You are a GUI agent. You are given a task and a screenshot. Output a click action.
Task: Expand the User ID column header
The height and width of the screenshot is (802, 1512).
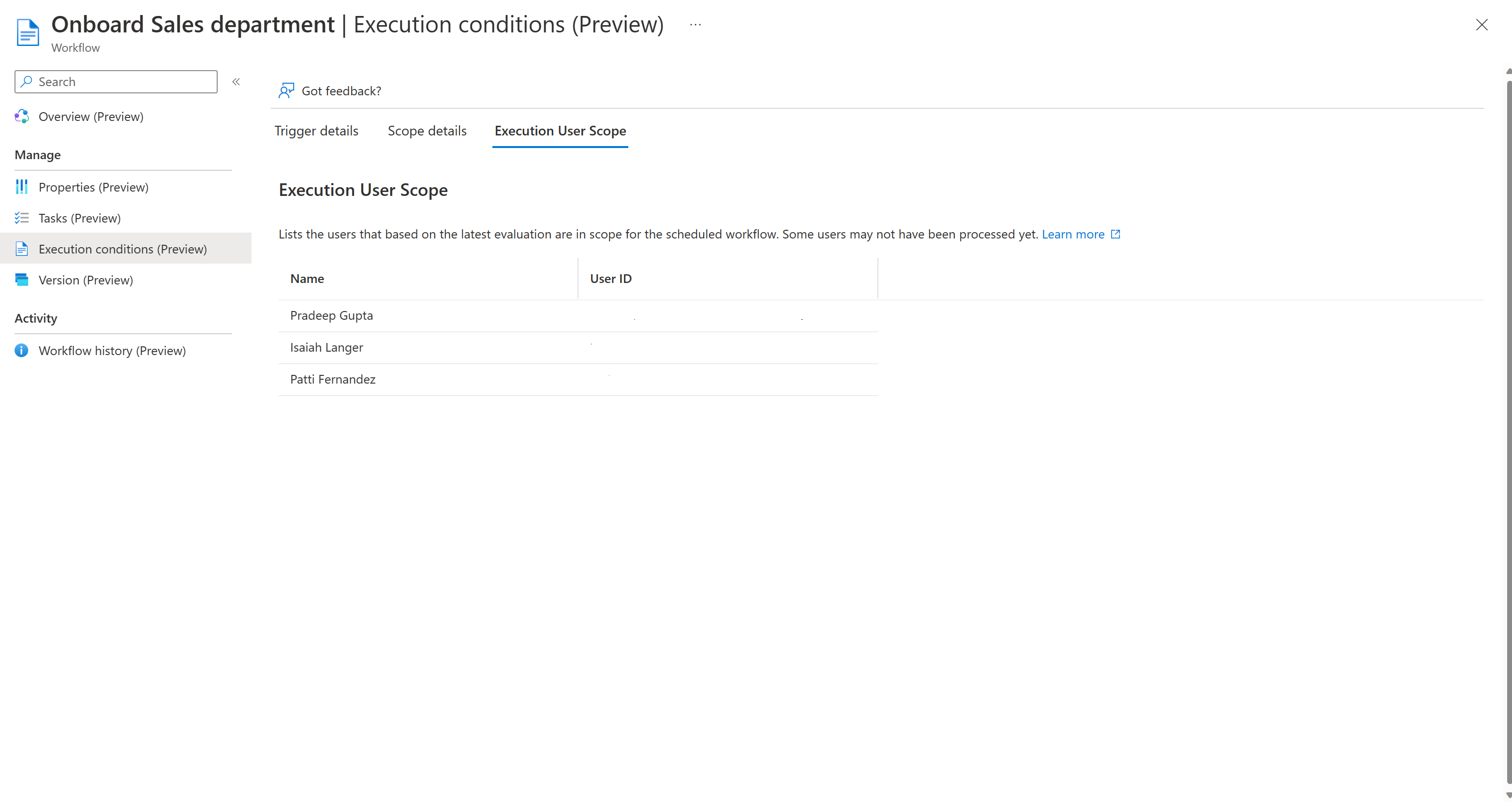pyautogui.click(x=878, y=278)
